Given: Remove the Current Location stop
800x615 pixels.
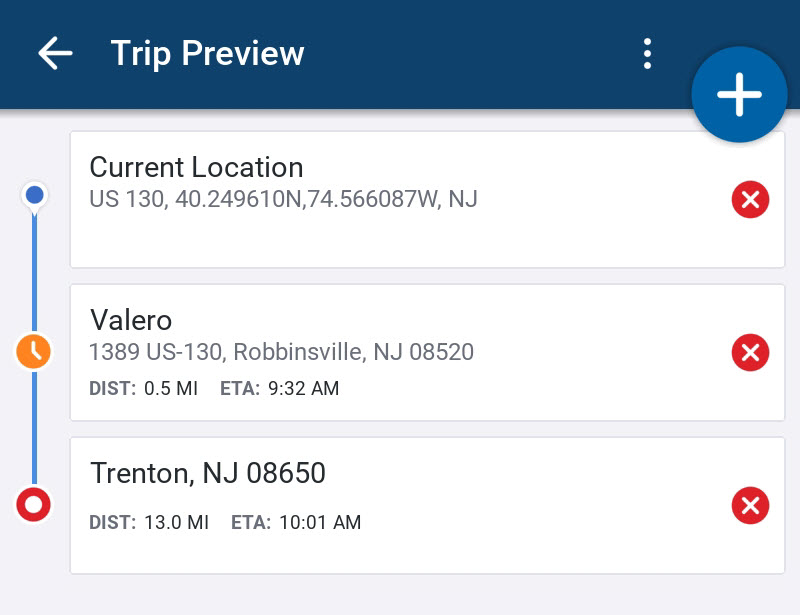Looking at the screenshot, I should point(750,201).
